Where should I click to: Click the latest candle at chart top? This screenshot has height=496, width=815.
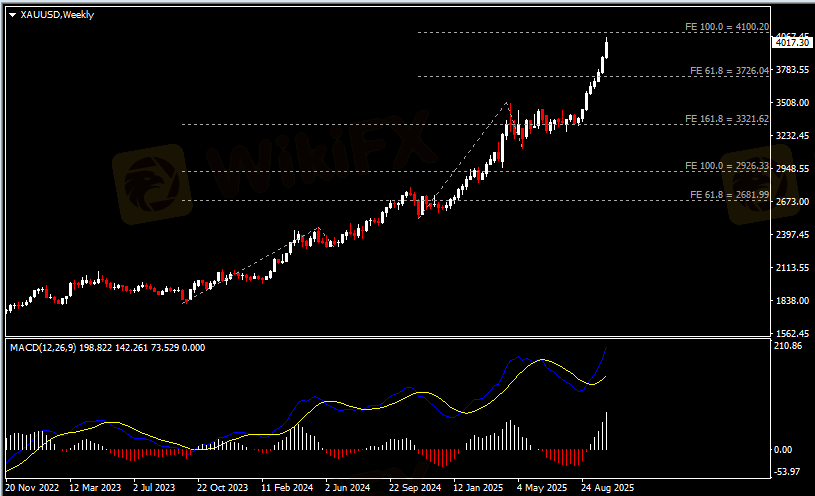point(607,48)
